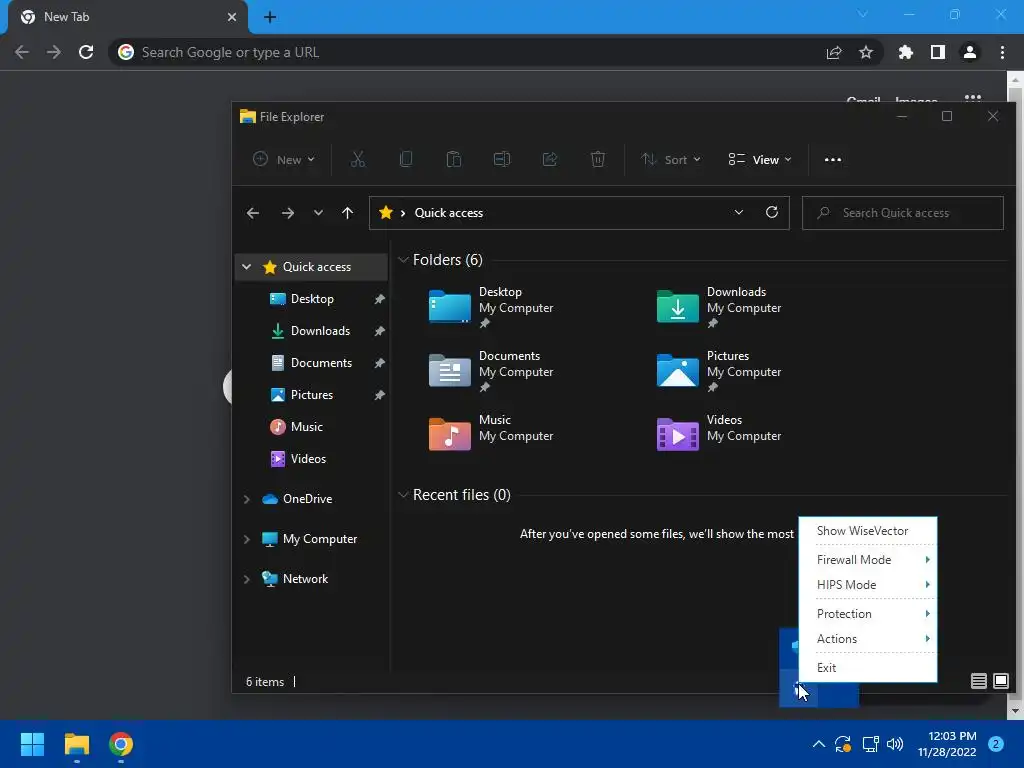
Task: Go forward in File Explorer navigation
Action: pyautogui.click(x=287, y=213)
